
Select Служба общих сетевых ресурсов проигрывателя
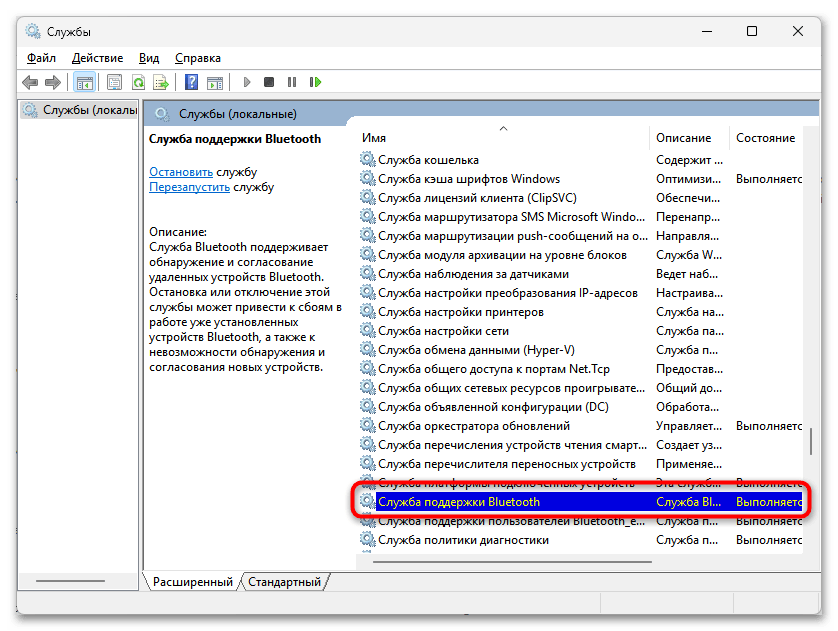[580, 387]
